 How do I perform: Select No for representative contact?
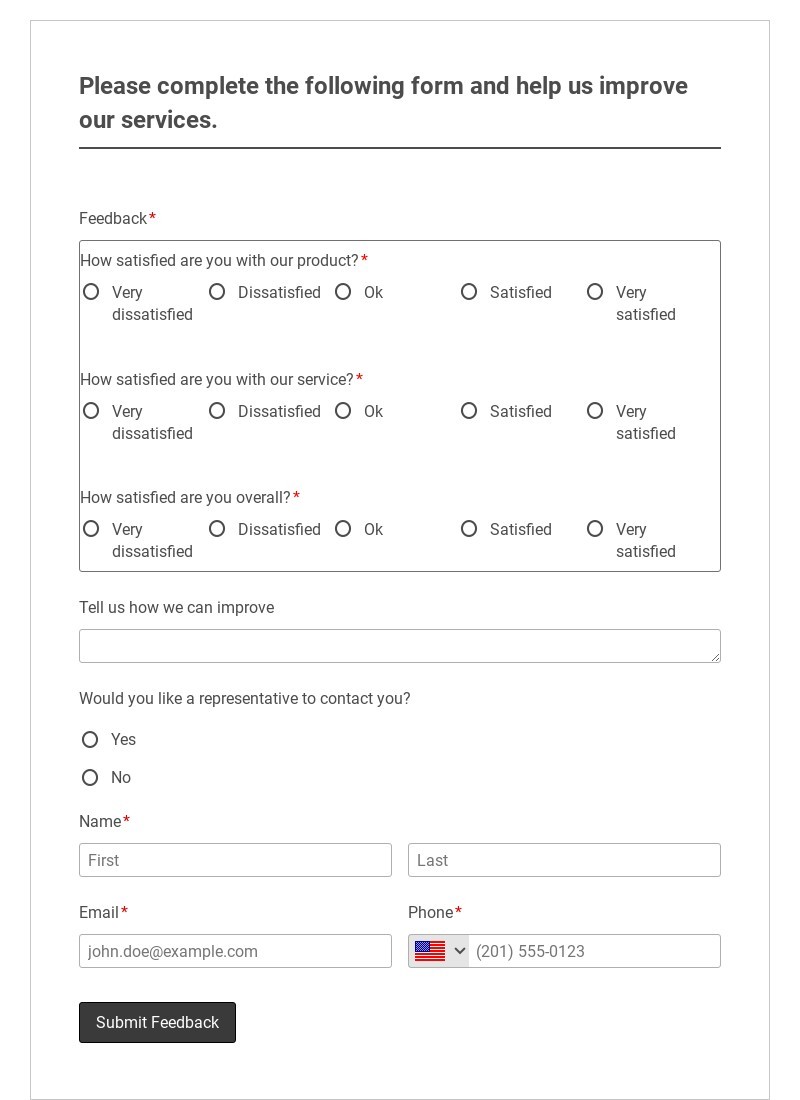coord(90,778)
